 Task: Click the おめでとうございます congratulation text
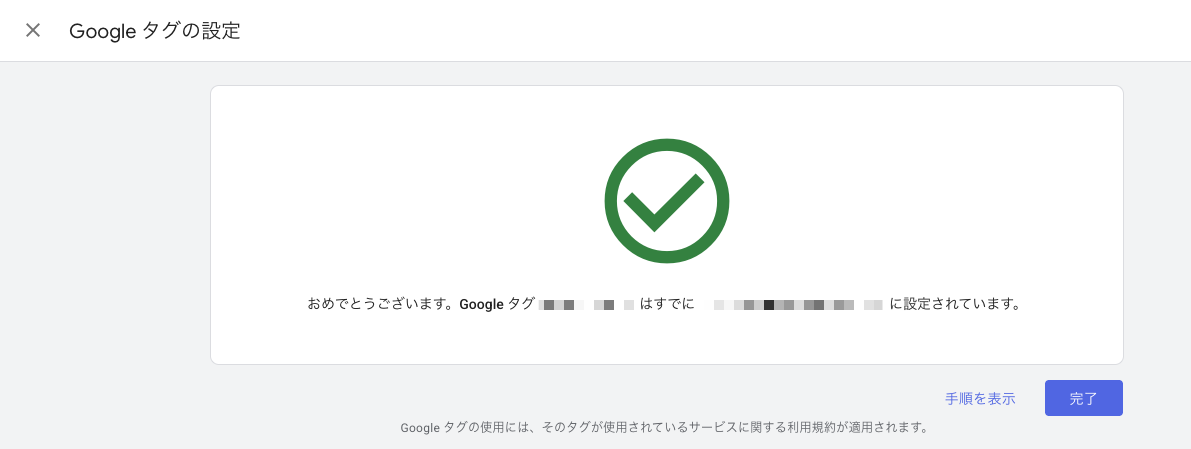(381, 304)
